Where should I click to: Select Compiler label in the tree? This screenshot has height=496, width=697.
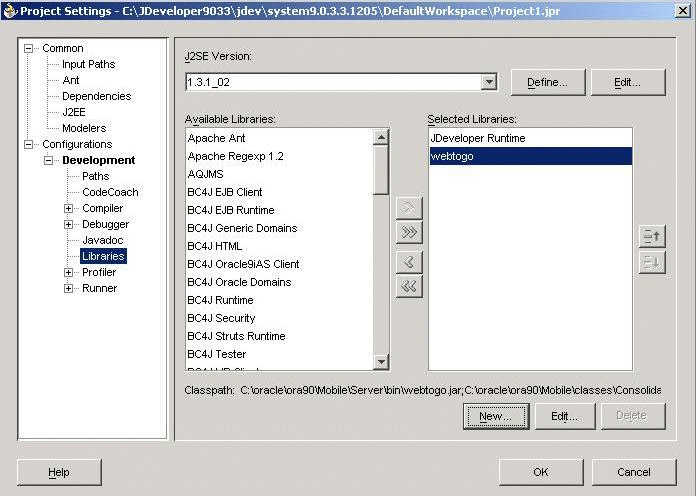click(x=103, y=208)
